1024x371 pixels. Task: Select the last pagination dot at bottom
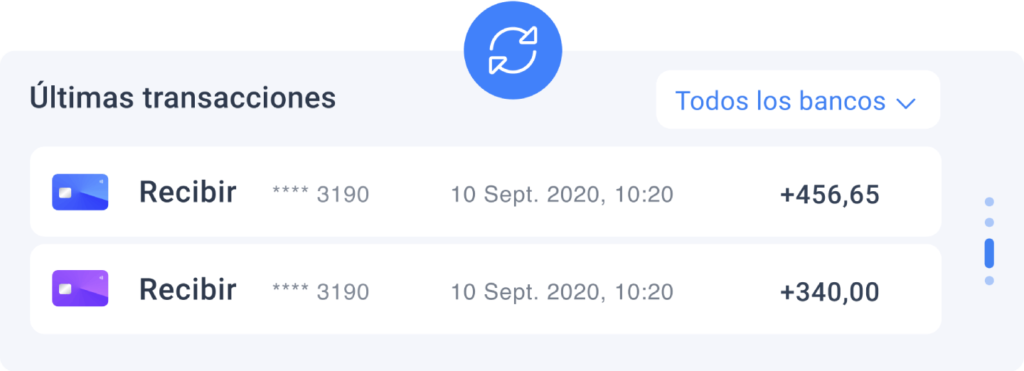click(x=989, y=280)
